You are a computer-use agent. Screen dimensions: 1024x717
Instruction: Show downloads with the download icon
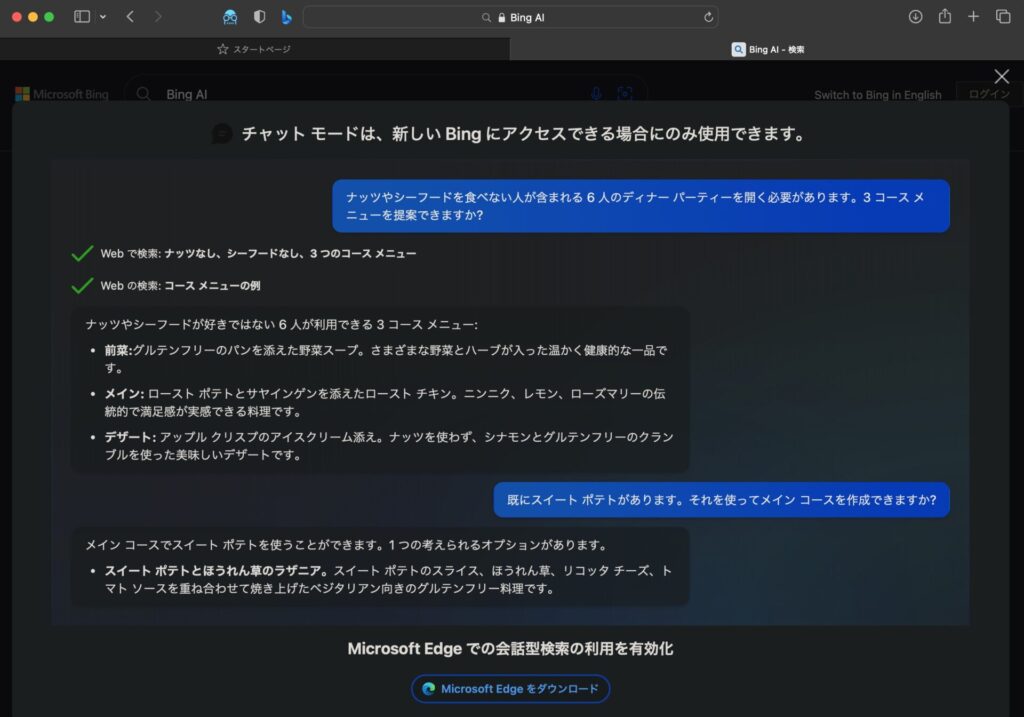[x=916, y=17]
